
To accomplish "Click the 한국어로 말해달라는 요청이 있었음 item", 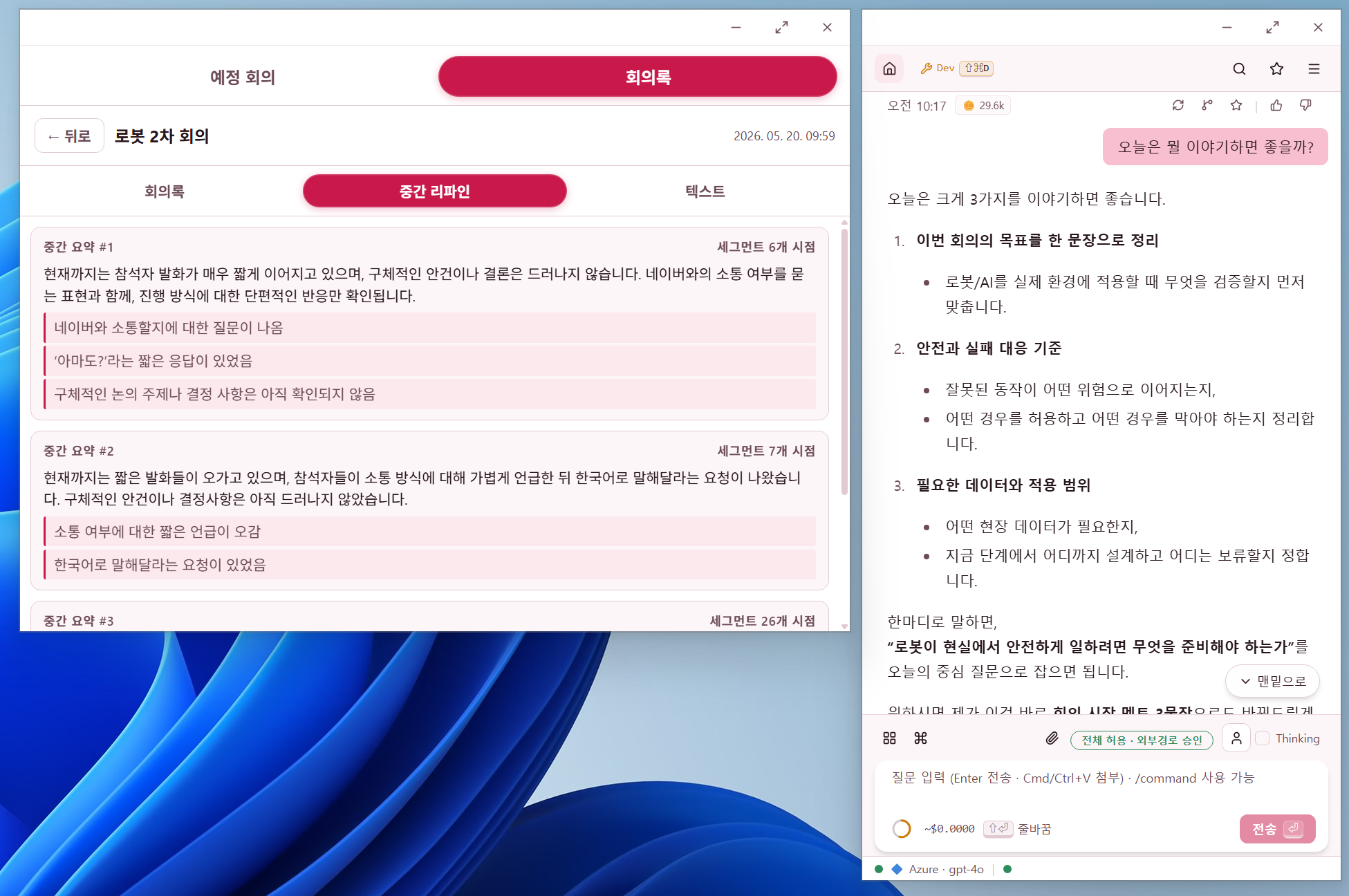I will pyautogui.click(x=429, y=565).
